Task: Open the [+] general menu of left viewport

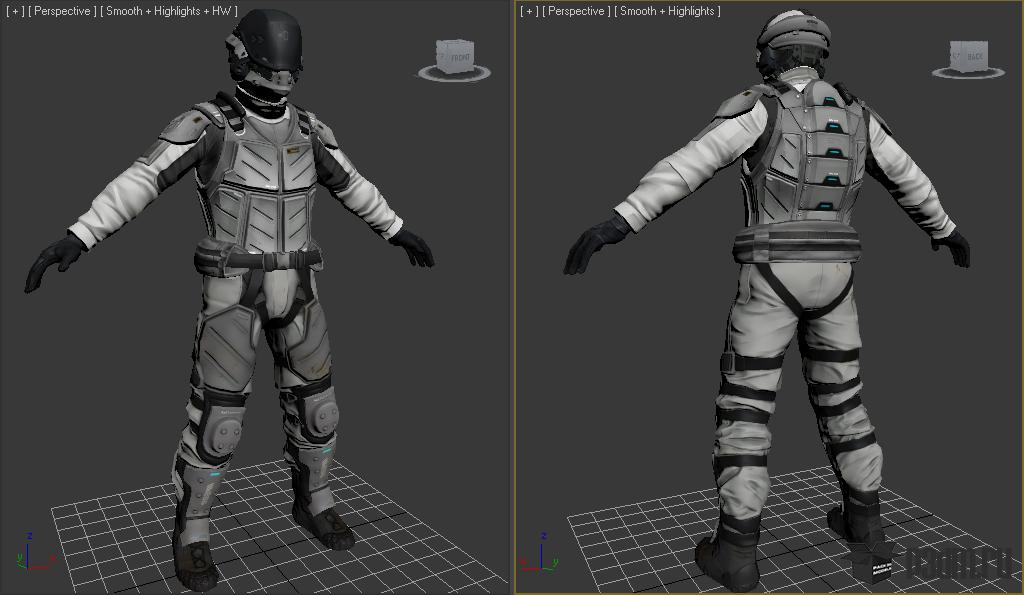Action: point(15,11)
